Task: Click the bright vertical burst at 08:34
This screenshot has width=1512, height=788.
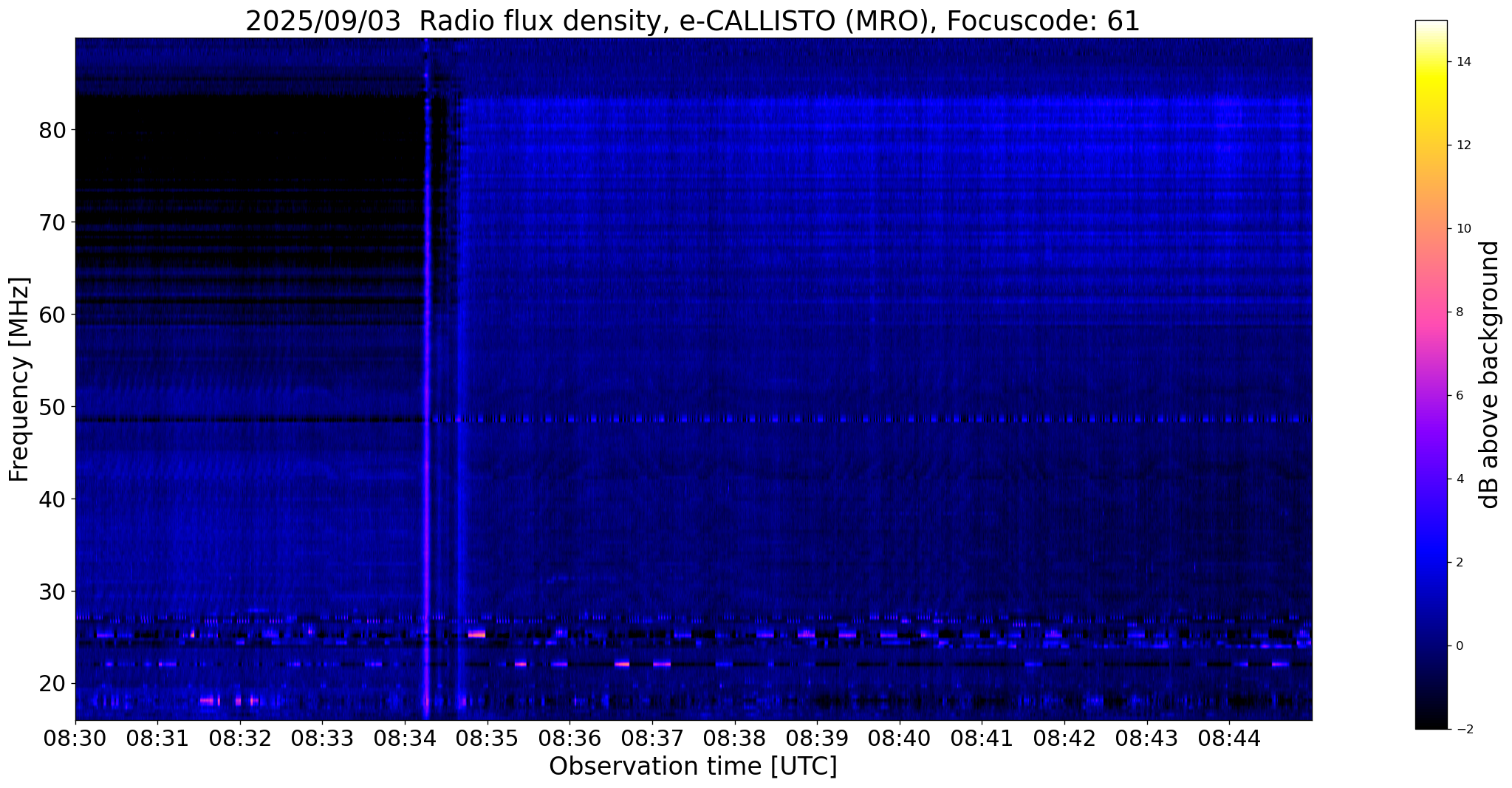Action: tap(427, 379)
